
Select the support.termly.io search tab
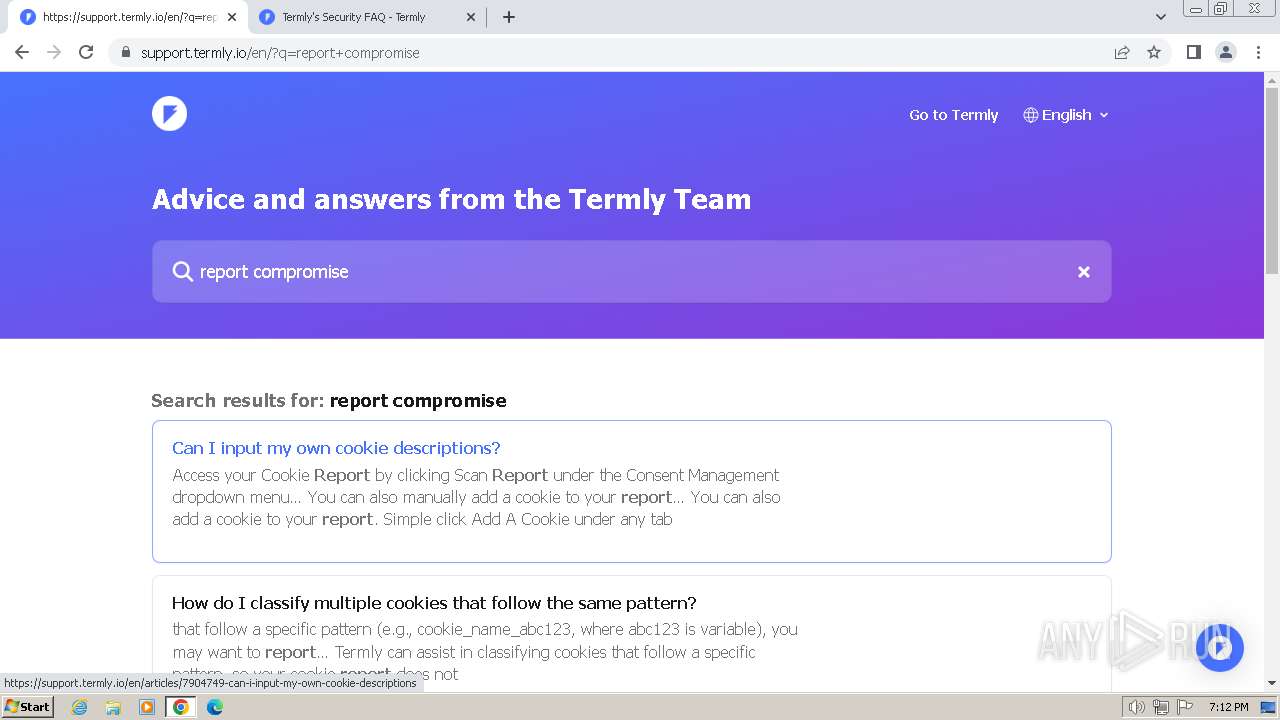[128, 17]
